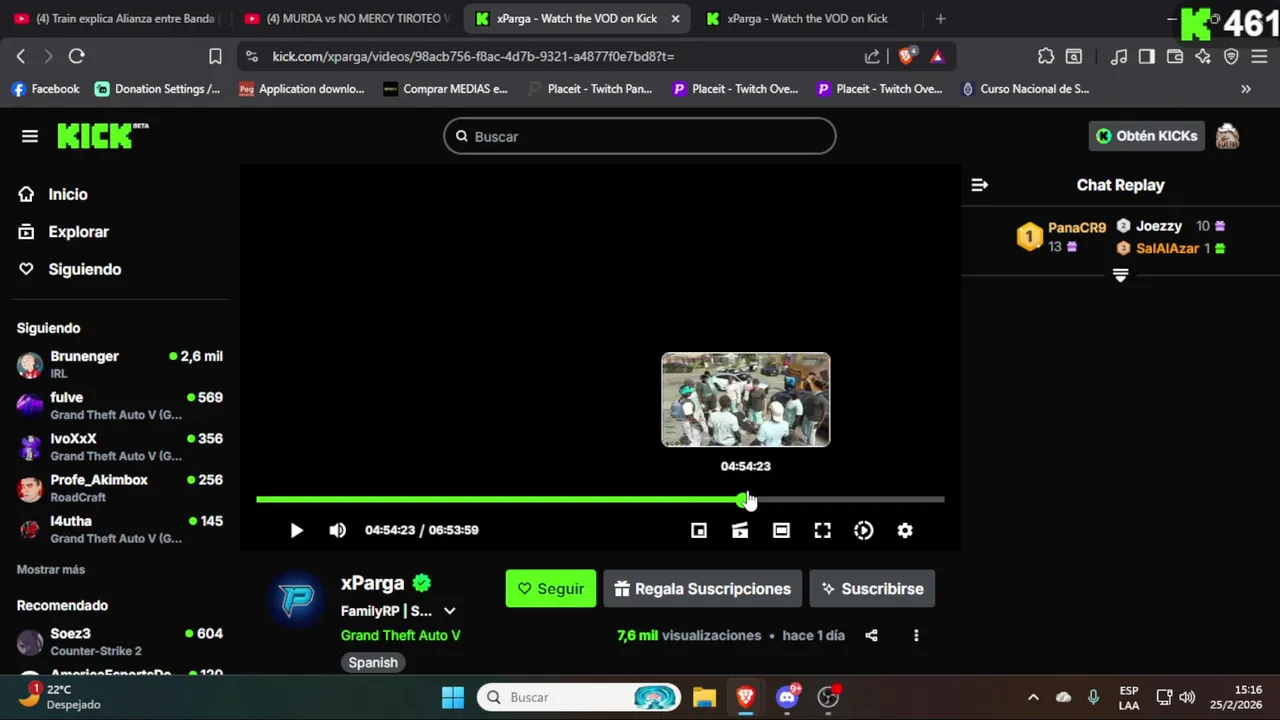Close the active xParga VOD tab
Image resolution: width=1280 pixels, height=720 pixels.
[675, 18]
